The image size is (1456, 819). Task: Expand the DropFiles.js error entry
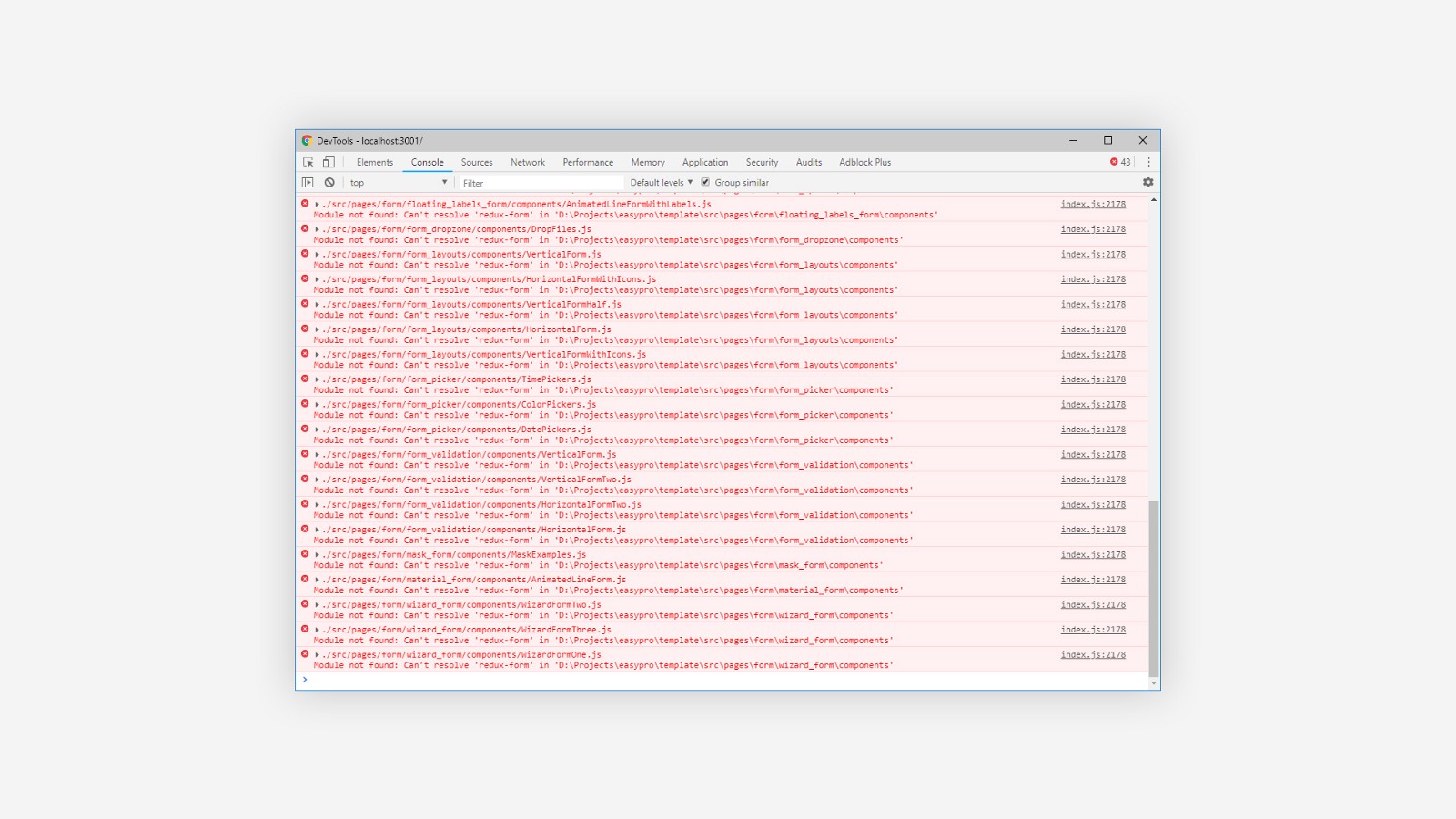tap(317, 229)
